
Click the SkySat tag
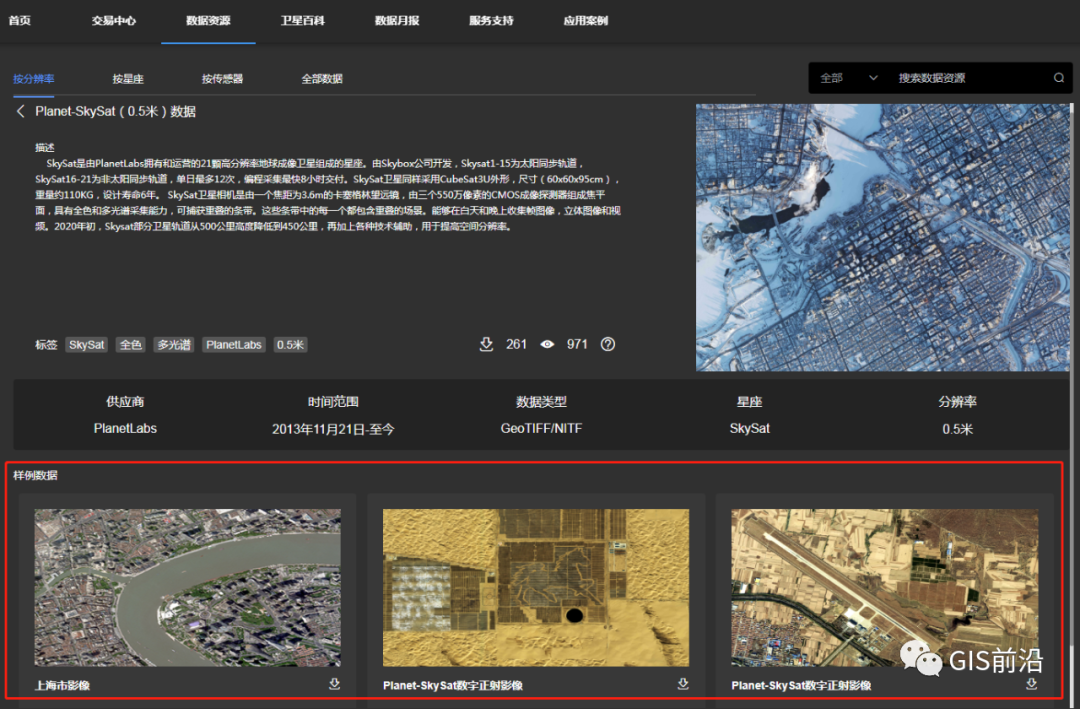pyautogui.click(x=87, y=345)
